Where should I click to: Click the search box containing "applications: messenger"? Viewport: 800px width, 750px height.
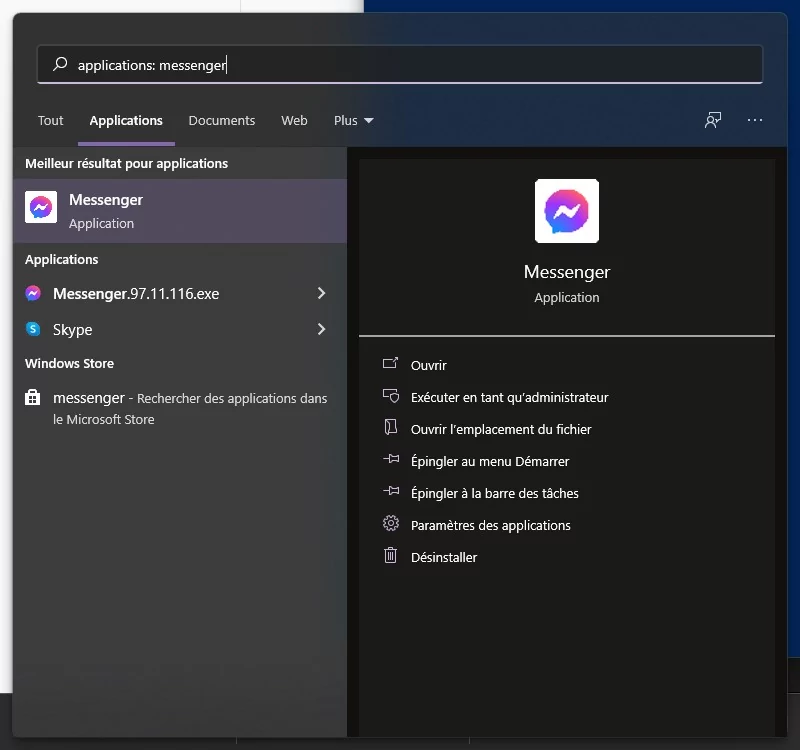(x=400, y=64)
